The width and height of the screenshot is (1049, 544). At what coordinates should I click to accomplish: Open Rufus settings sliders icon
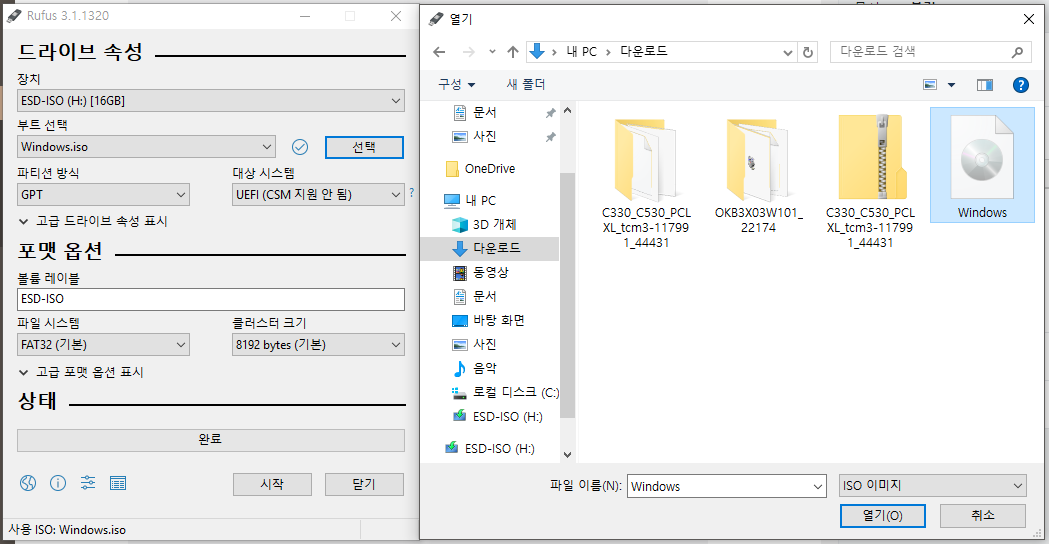(x=88, y=483)
